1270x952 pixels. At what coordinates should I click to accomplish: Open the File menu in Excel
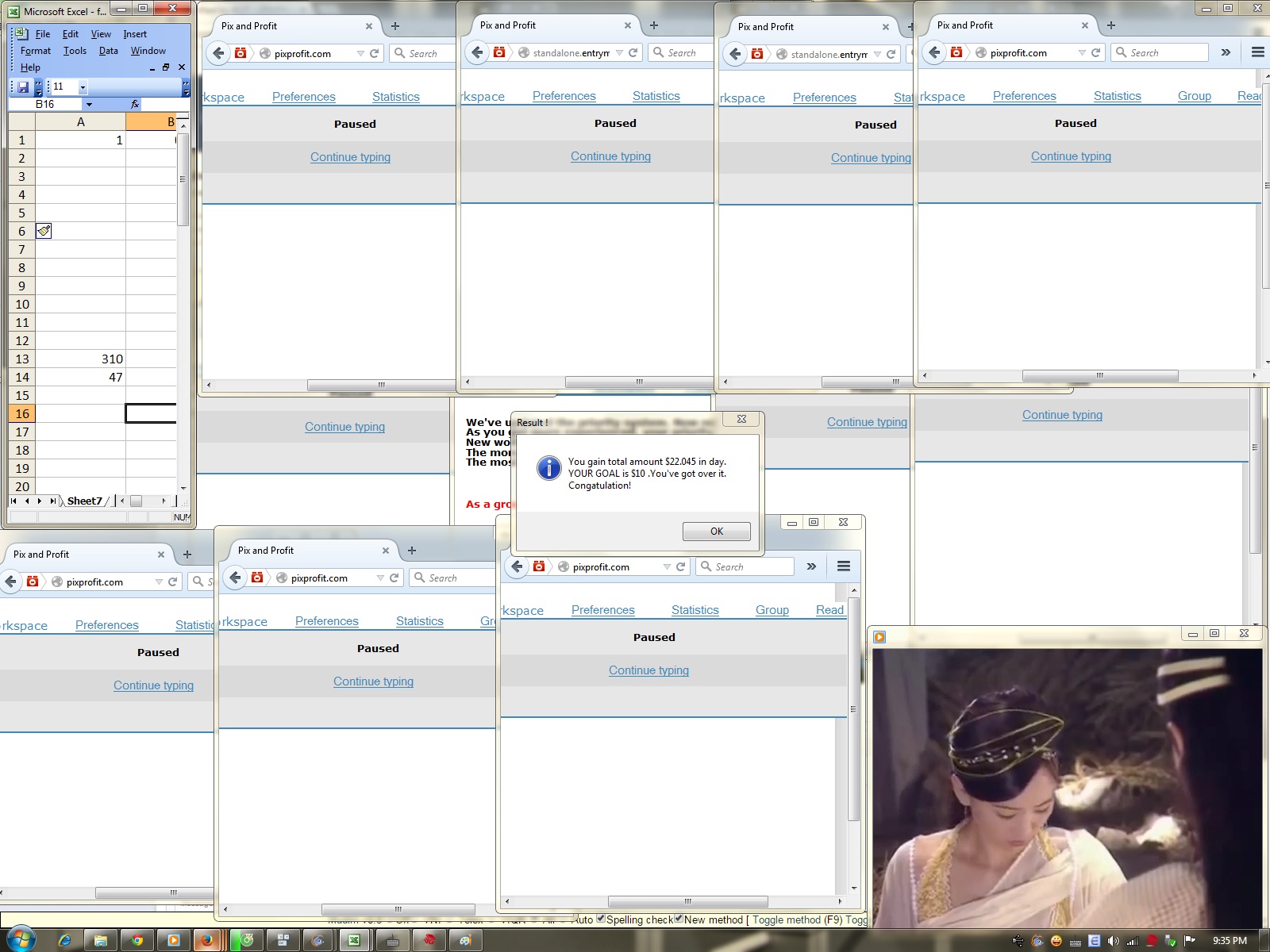(x=43, y=34)
